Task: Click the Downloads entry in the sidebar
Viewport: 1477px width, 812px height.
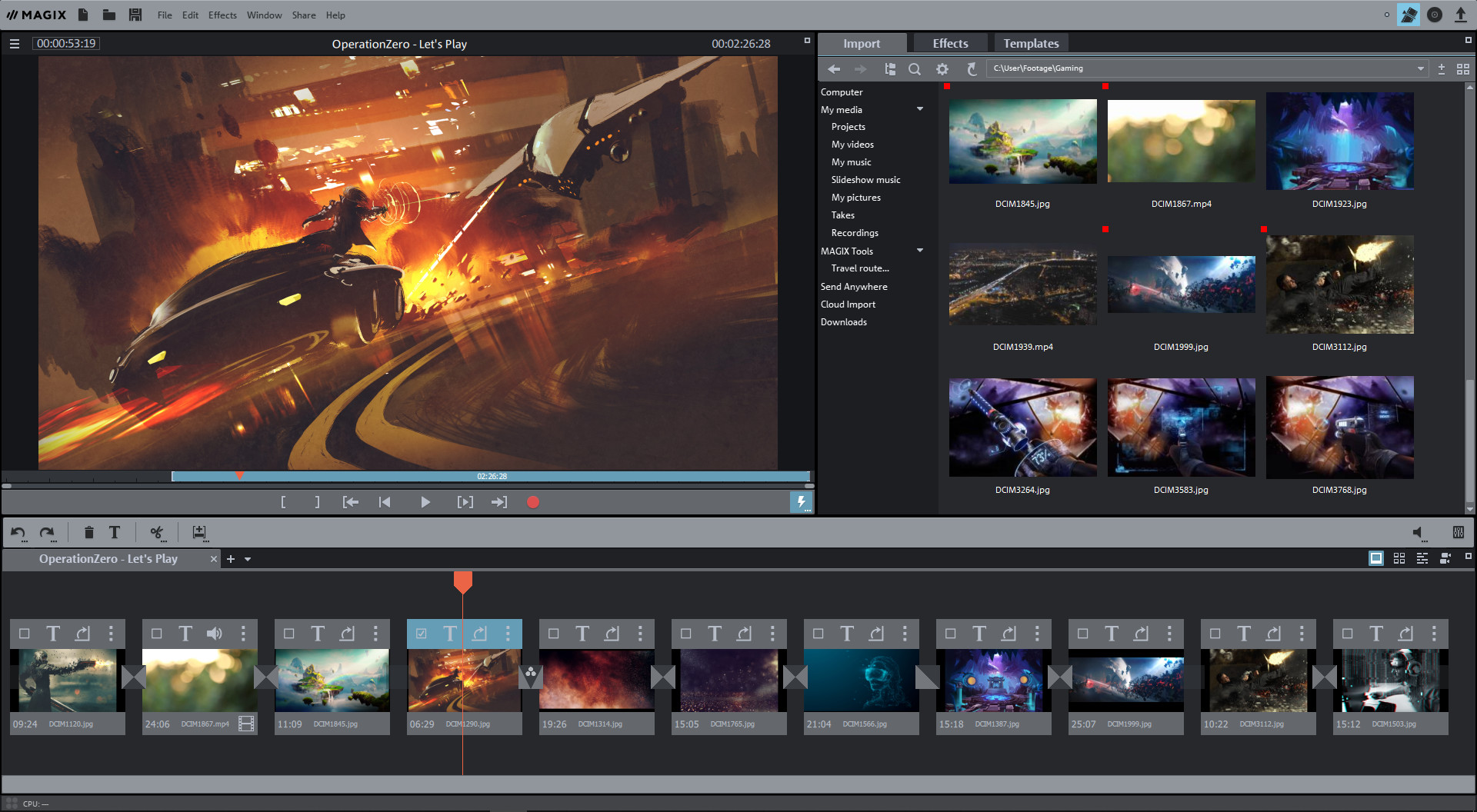Action: (x=843, y=321)
